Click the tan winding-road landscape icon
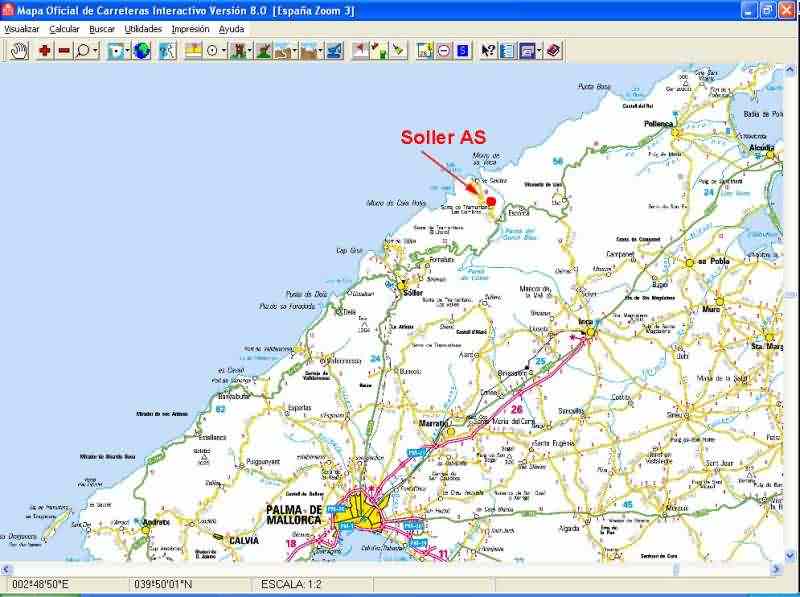800x597 pixels. 282,51
